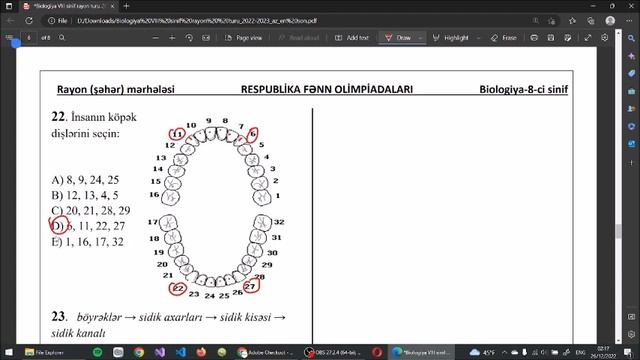Open Edge sidebar Shopping tag icon
This screenshot has width=640, height=360.
(631, 73)
